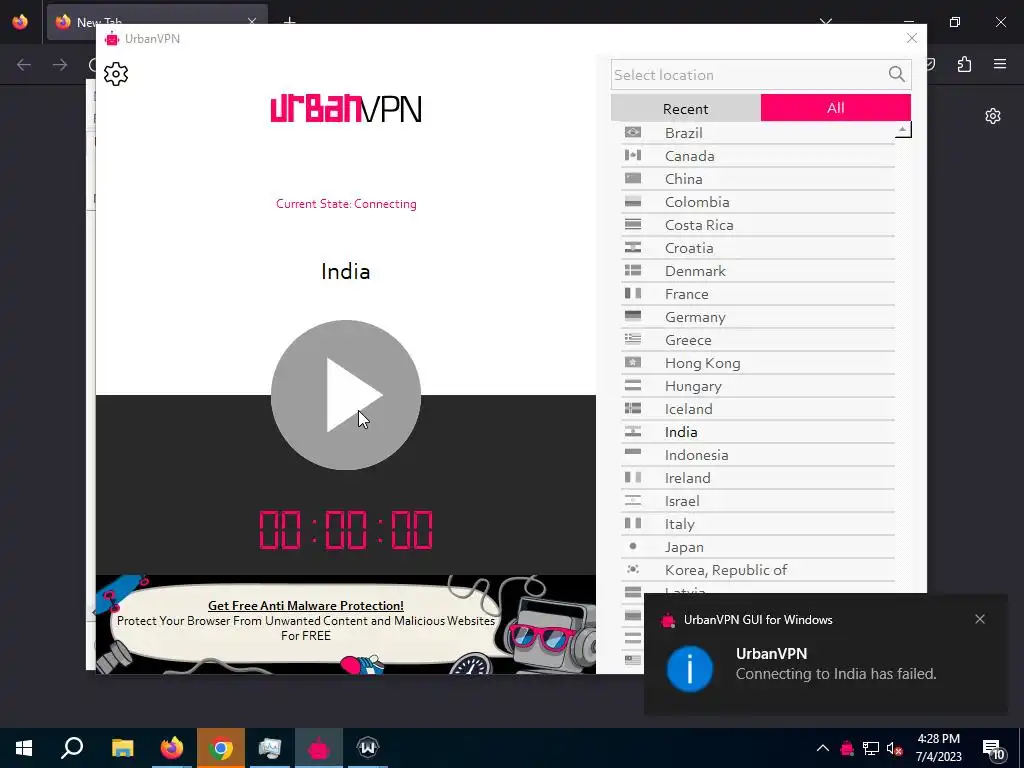Switch to the Recent tab
Screen dimensions: 1024x768
tap(686, 108)
